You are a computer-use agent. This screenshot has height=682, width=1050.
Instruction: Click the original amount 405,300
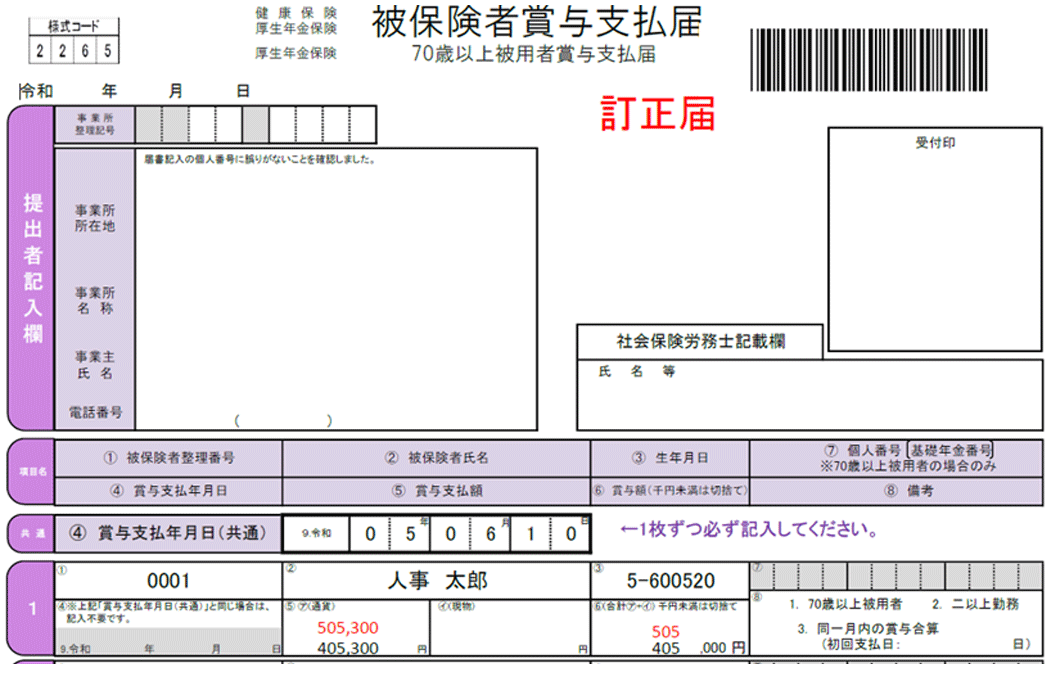tap(348, 649)
